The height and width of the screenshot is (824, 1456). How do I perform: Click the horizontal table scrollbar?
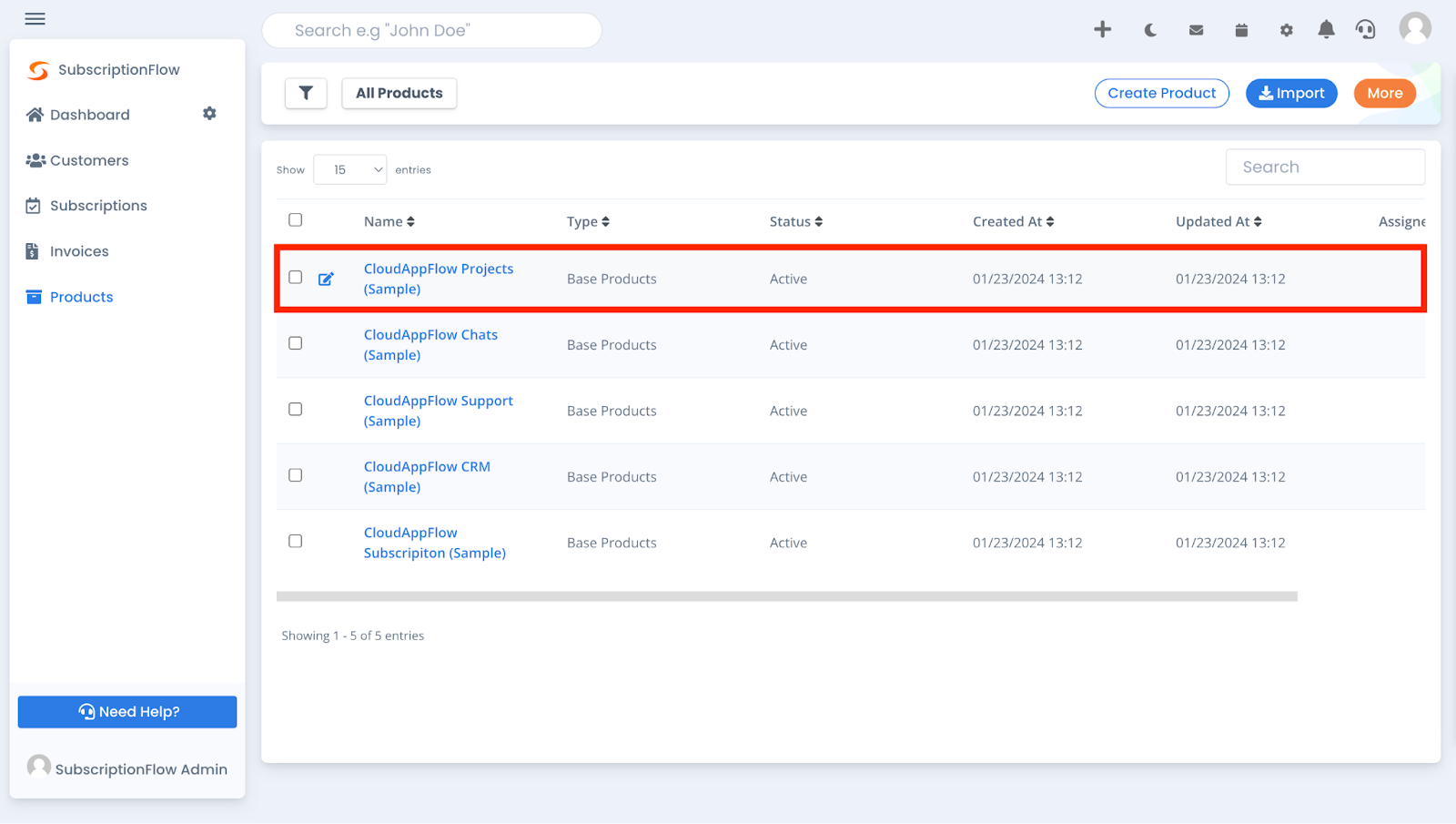pyautogui.click(x=787, y=596)
